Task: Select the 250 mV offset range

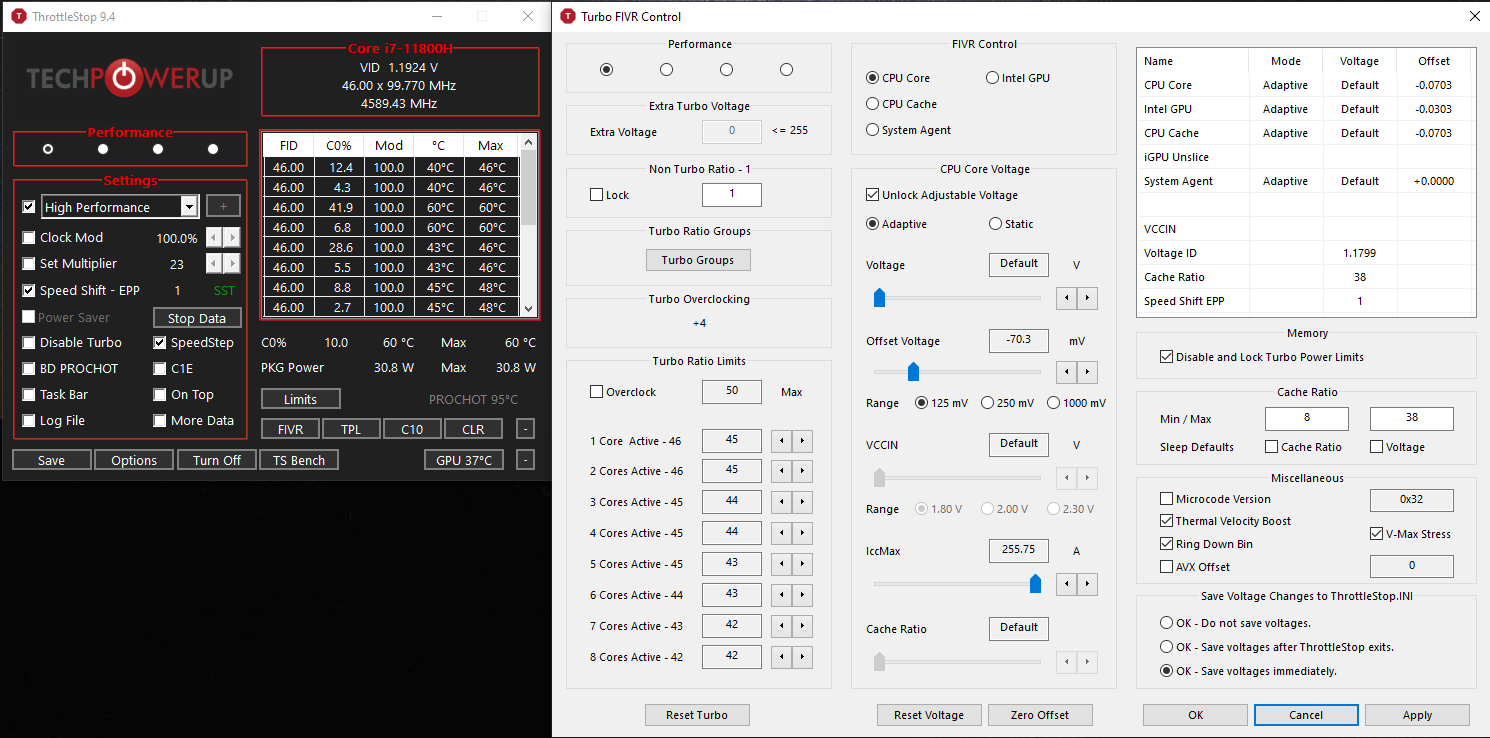Action: point(989,403)
